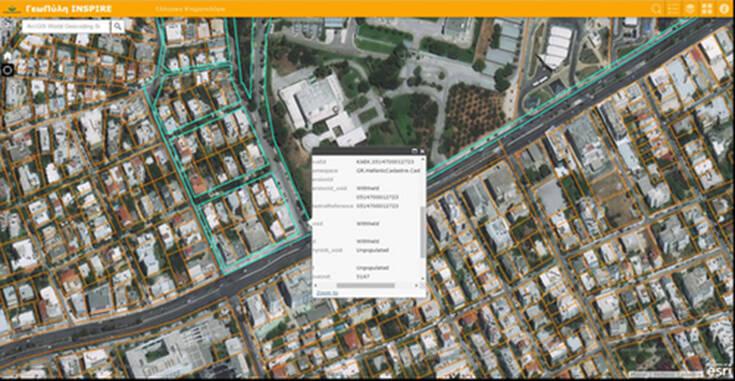The width and height of the screenshot is (735, 381).
Task: Close the parcel info popup
Action: pos(422,151)
